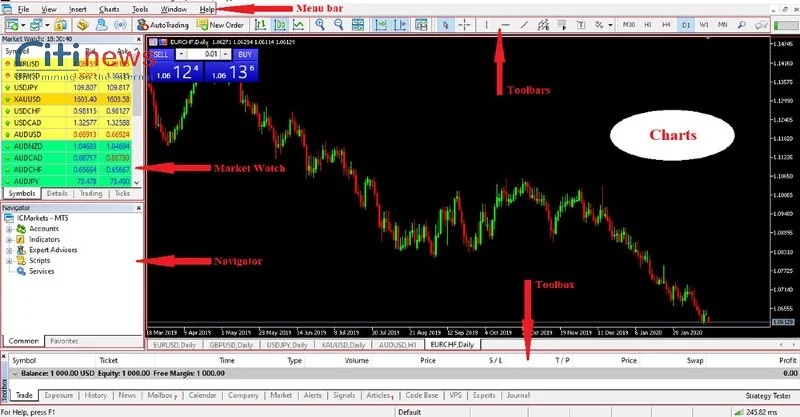Click the ICMarkets - MT5 server icon
The width and height of the screenshot is (800, 417).
pyautogui.click(x=9, y=218)
